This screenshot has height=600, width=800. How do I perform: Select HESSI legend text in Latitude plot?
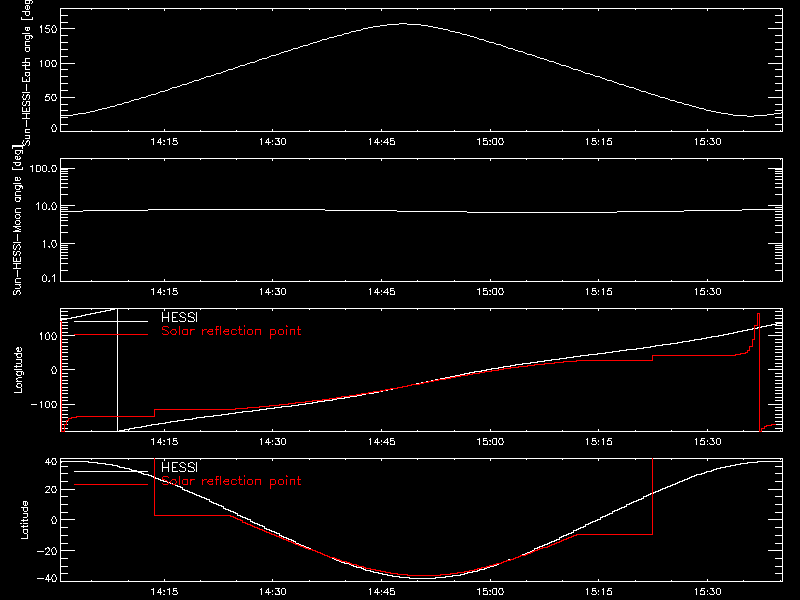[180, 467]
